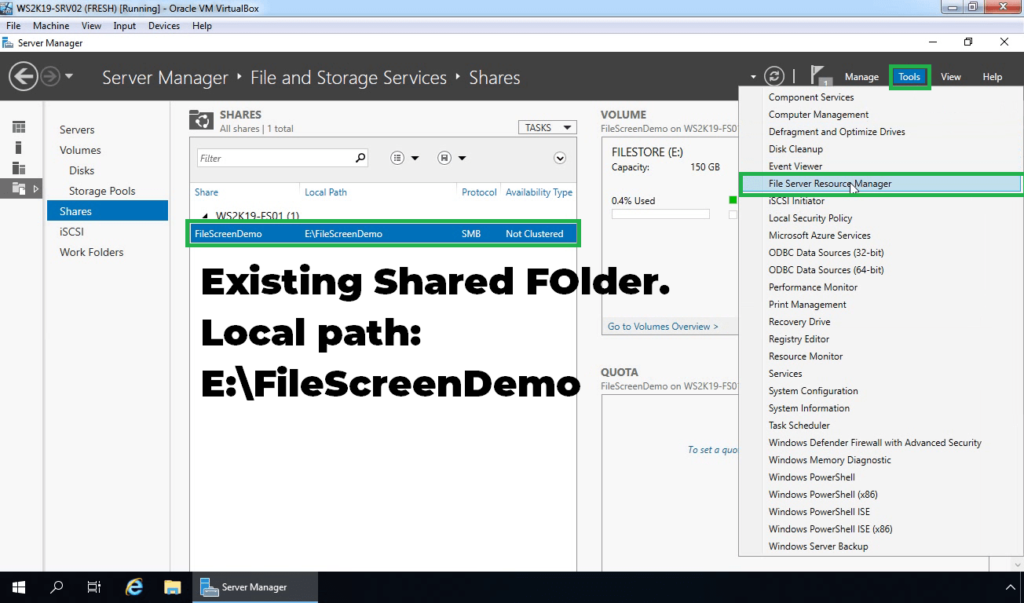Open the list options dropdown arrow
Screen dimensions: 1024x603
(415, 158)
